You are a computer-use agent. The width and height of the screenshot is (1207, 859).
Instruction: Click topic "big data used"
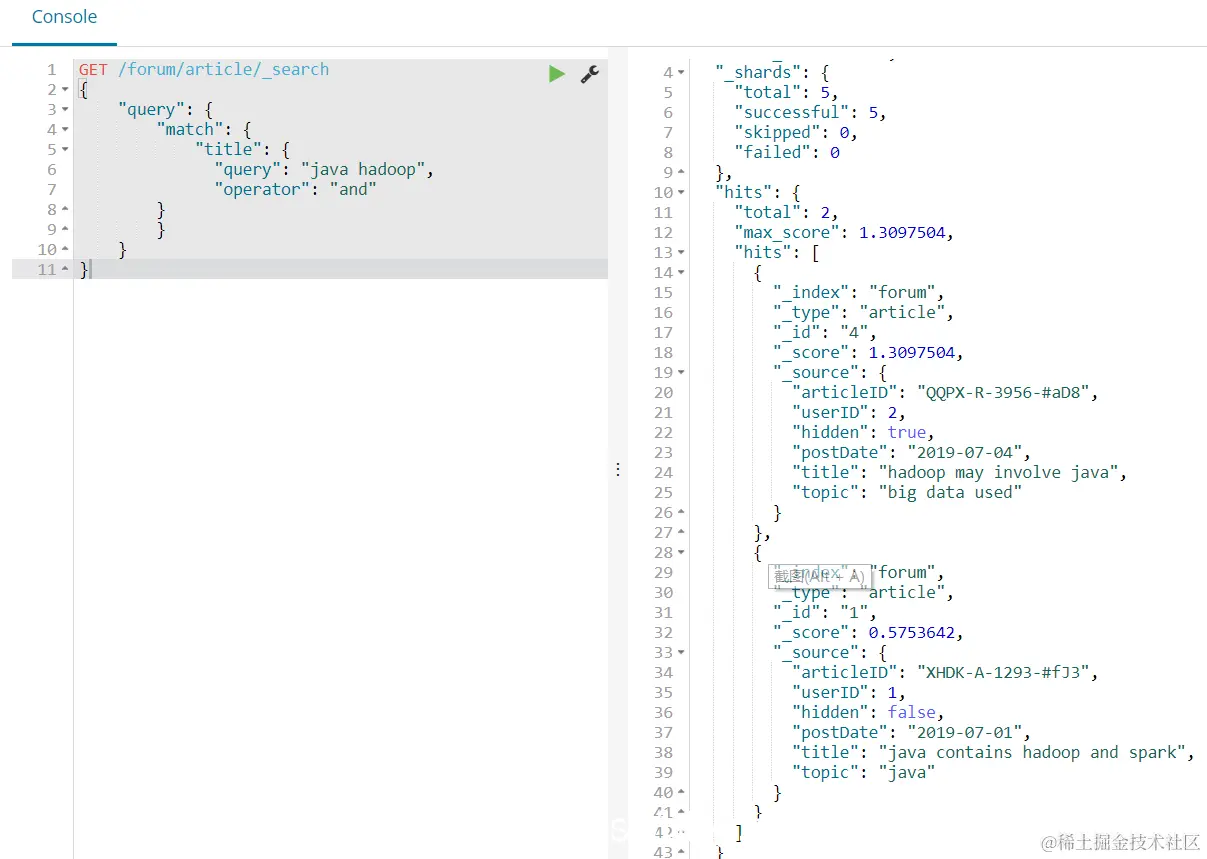pos(950,493)
